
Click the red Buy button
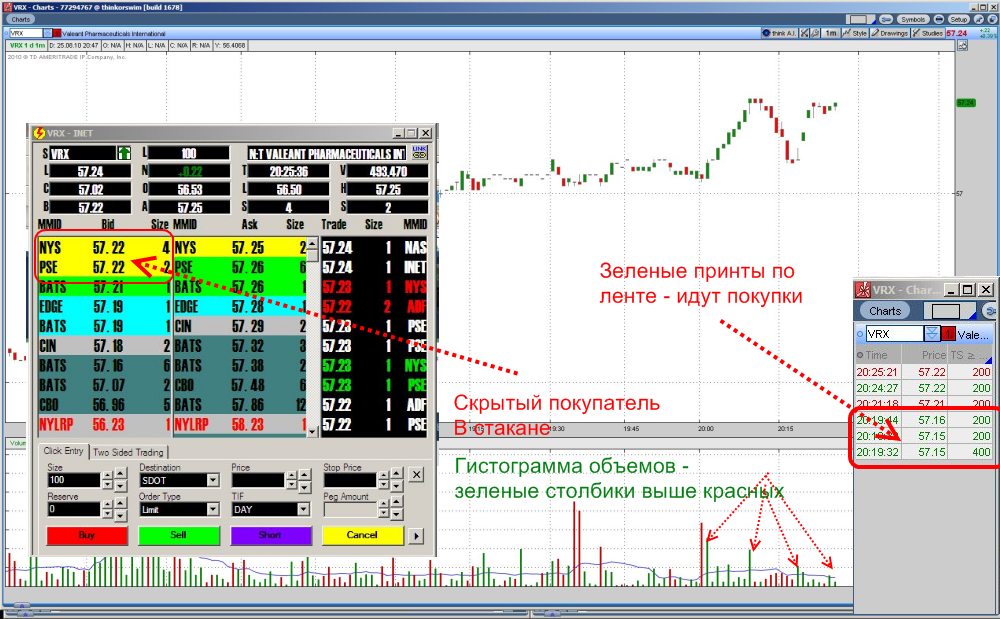(x=87, y=535)
